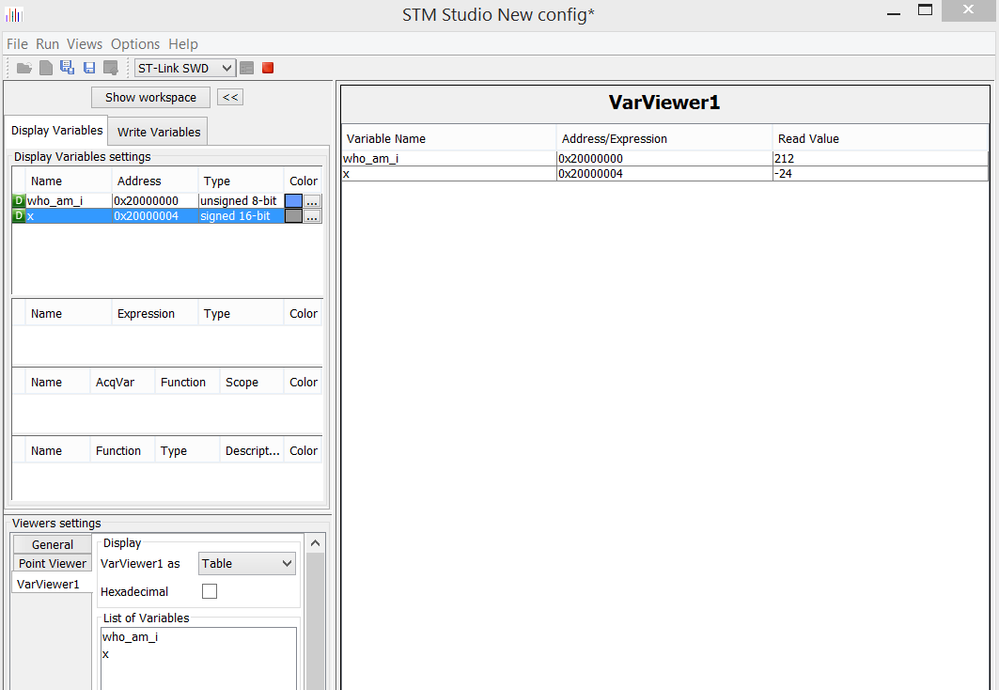The height and width of the screenshot is (690, 999).
Task: Click the signed 16-bit type cell
Action: tap(241, 216)
